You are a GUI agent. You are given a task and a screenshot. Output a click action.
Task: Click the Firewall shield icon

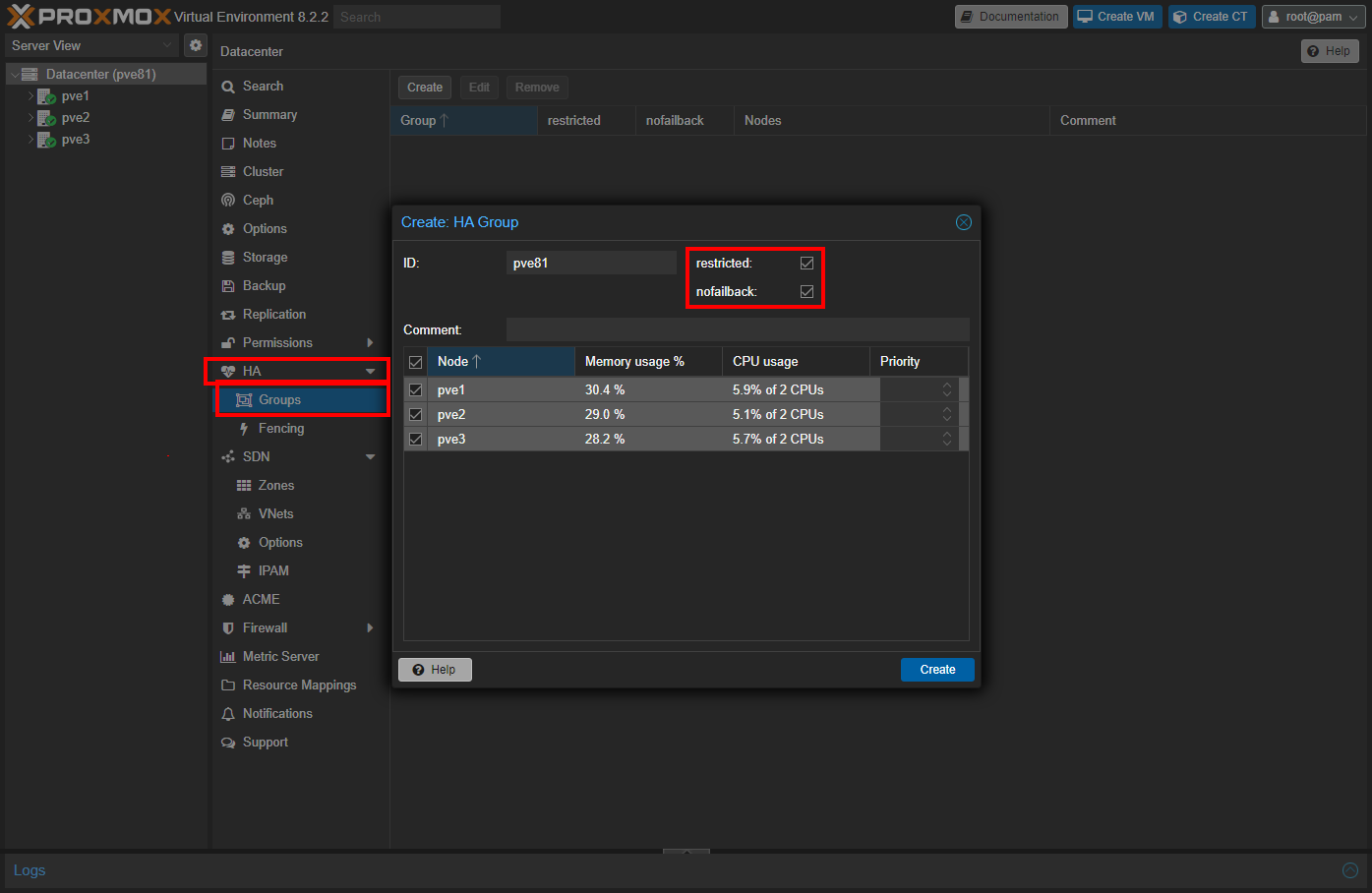[228, 628]
